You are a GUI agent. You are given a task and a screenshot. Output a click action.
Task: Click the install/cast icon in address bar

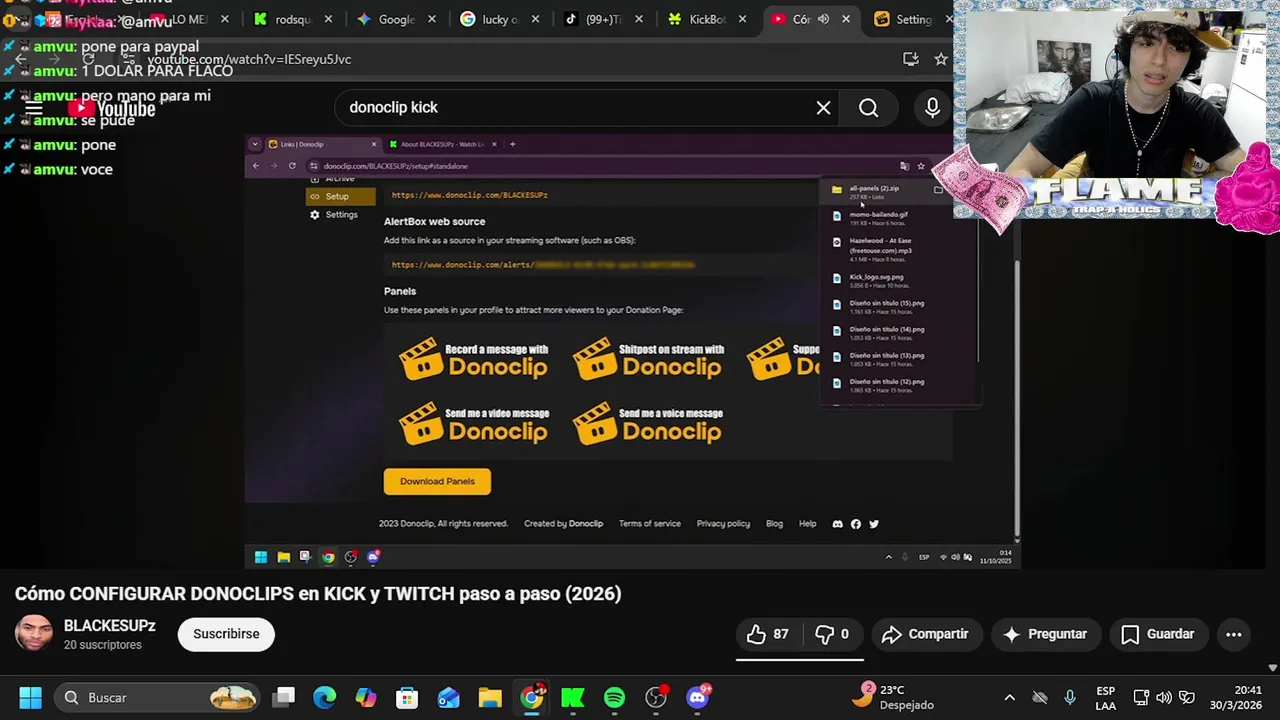click(x=910, y=59)
